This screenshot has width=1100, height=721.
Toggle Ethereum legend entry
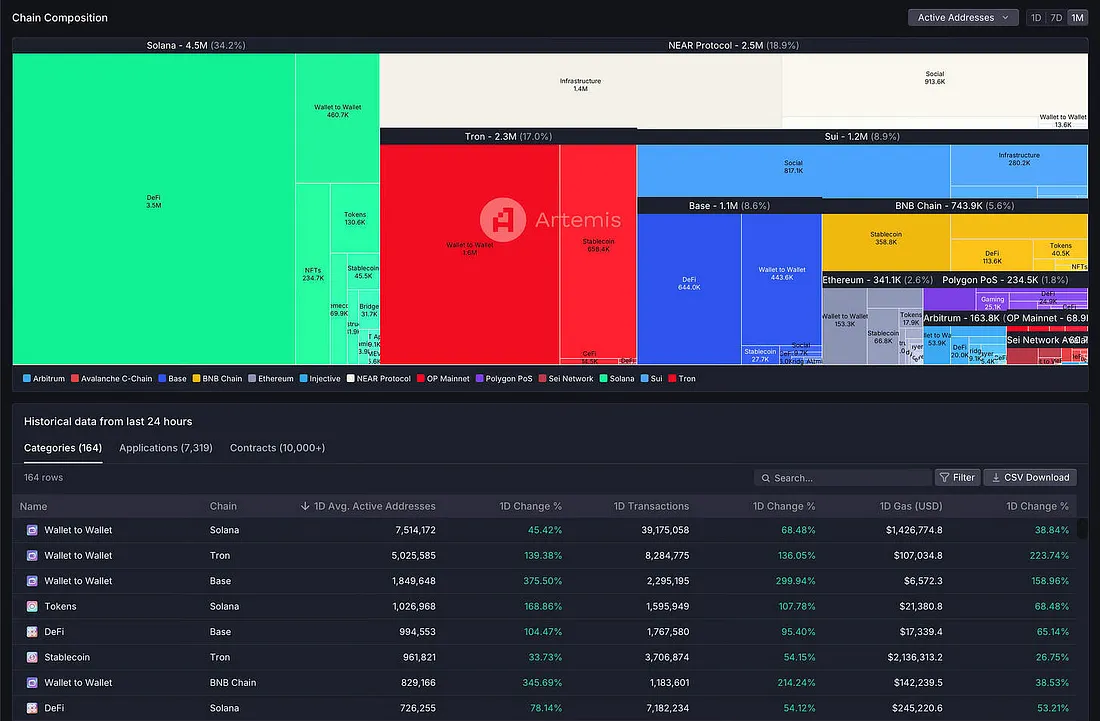click(x=271, y=379)
